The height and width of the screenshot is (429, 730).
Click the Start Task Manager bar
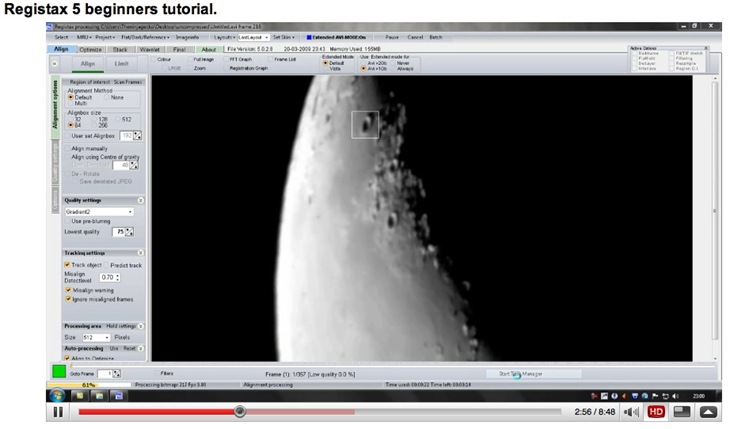534,374
